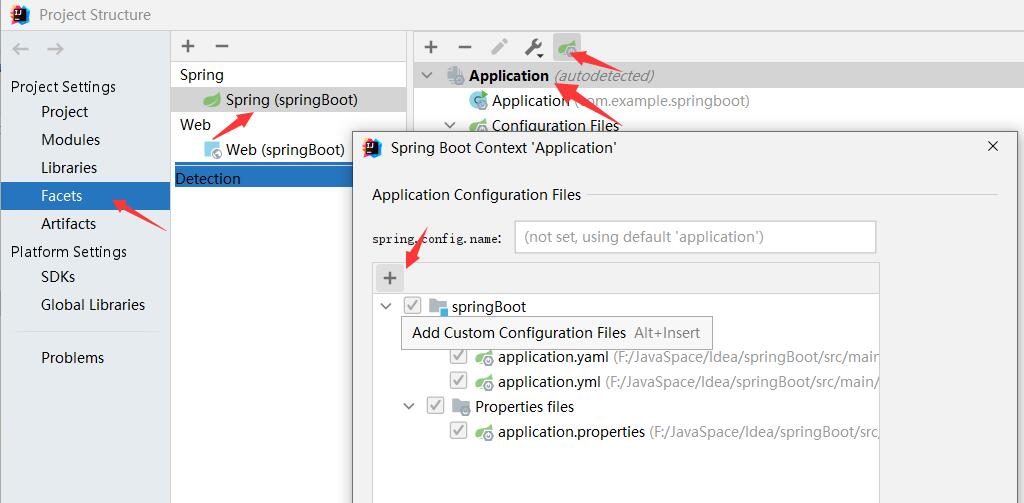This screenshot has width=1024, height=503.
Task: Click the back navigation arrow
Action: click(20, 49)
